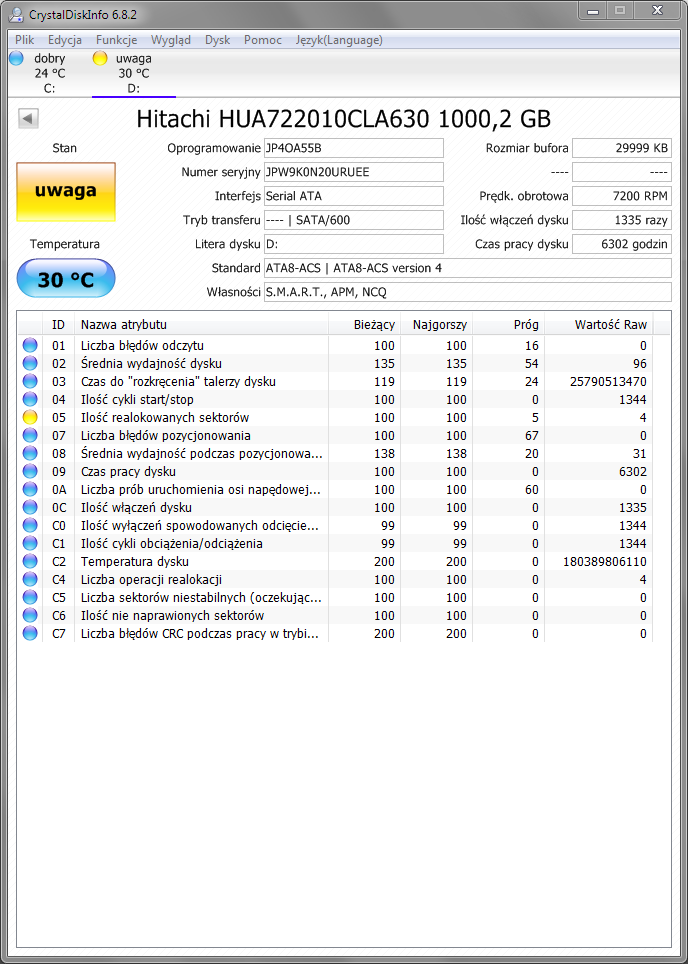Click the Standard field ATA8-ACS

click(467, 268)
